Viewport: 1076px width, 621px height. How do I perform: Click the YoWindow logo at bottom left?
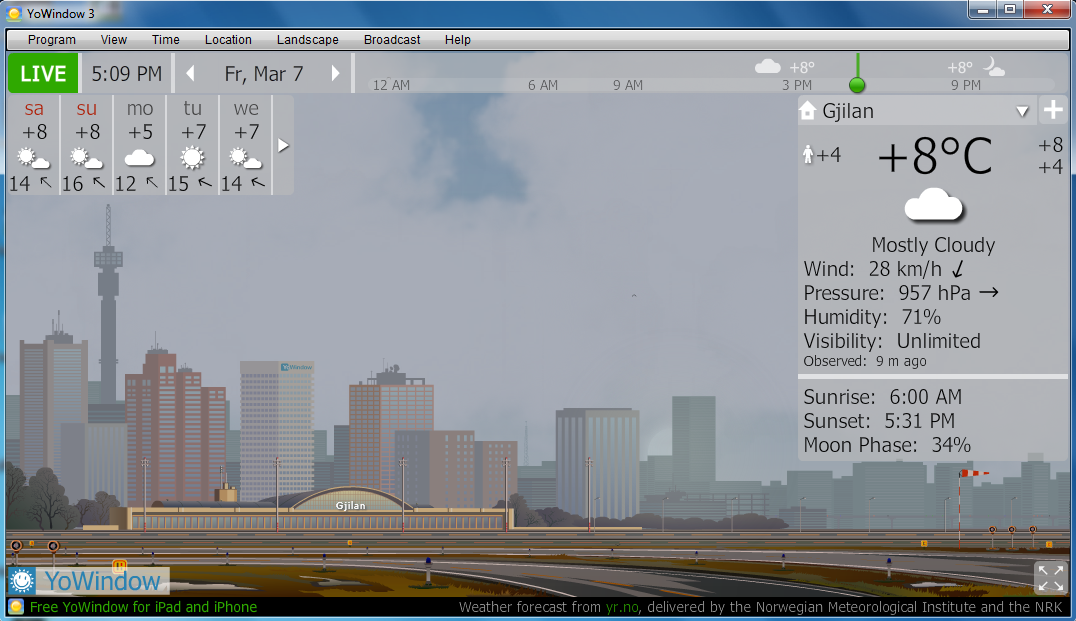(x=88, y=581)
